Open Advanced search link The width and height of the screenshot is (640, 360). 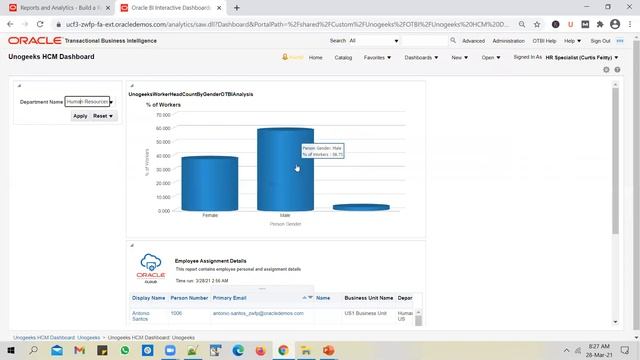click(473, 41)
